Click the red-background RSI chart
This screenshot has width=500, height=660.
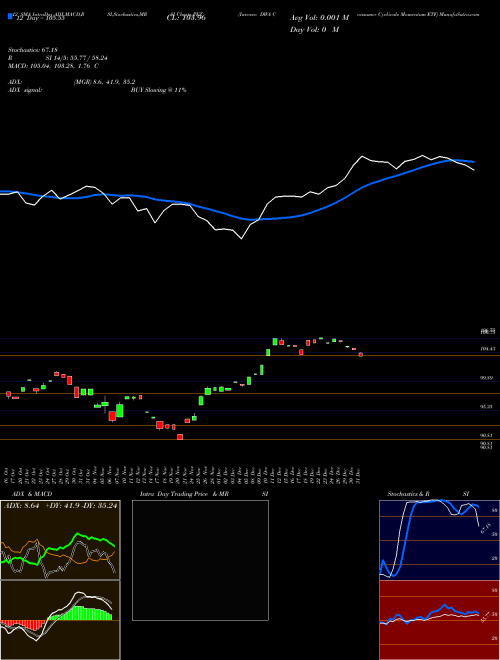pos(439,620)
